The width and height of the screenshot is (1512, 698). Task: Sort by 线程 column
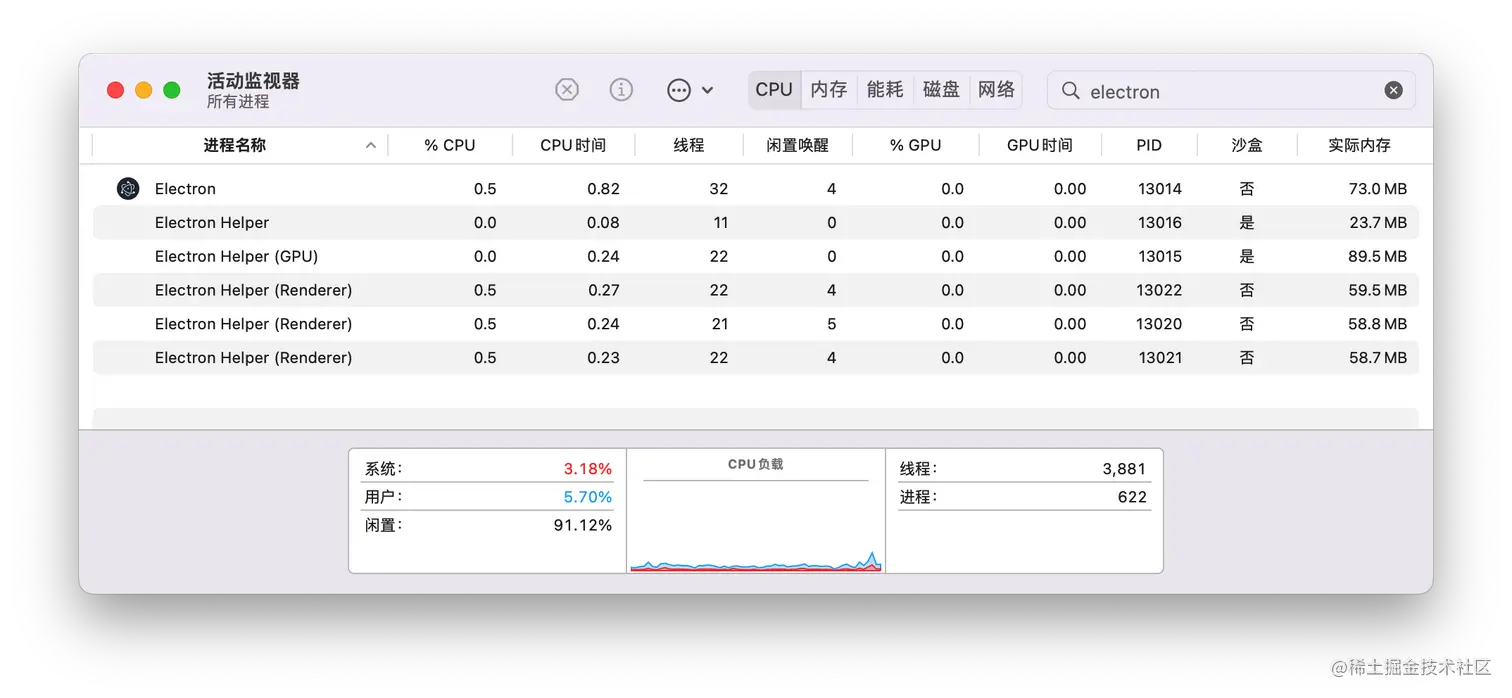[x=689, y=145]
